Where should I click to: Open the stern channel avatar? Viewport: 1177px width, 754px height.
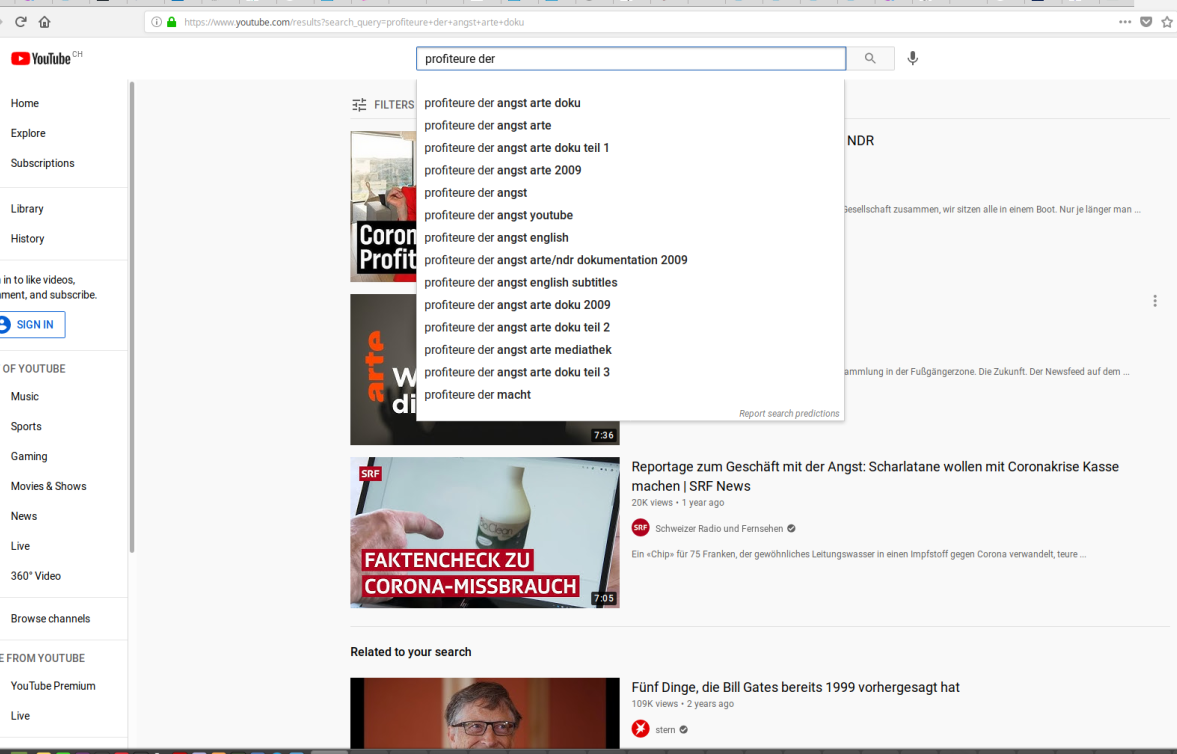[x=640, y=729]
